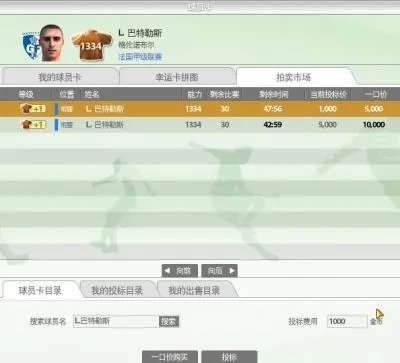Sort by 能力 column header
The height and width of the screenshot is (363, 400).
click(x=194, y=95)
